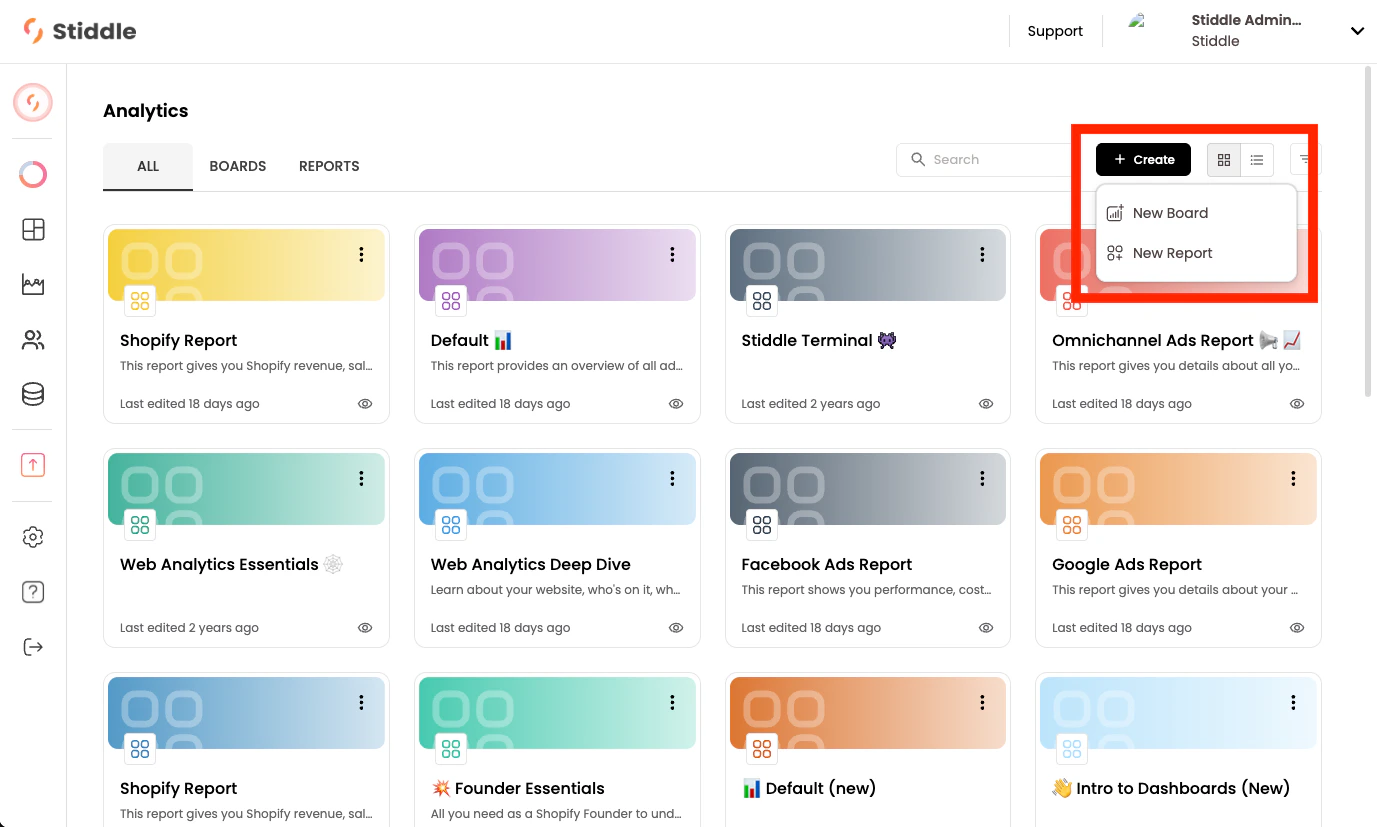Open three-dot menu on Founder Essentials card
This screenshot has width=1377, height=827.
point(672,703)
